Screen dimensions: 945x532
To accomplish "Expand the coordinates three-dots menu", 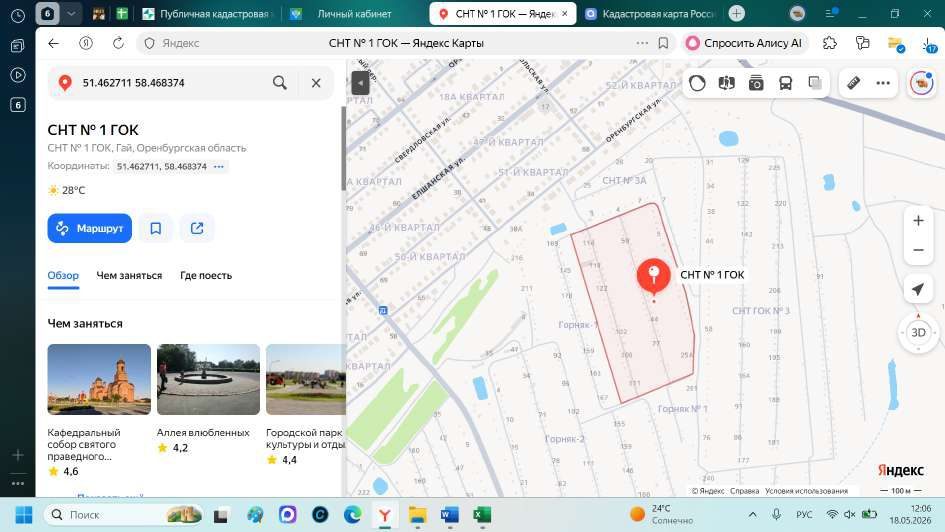I will click(x=219, y=166).
